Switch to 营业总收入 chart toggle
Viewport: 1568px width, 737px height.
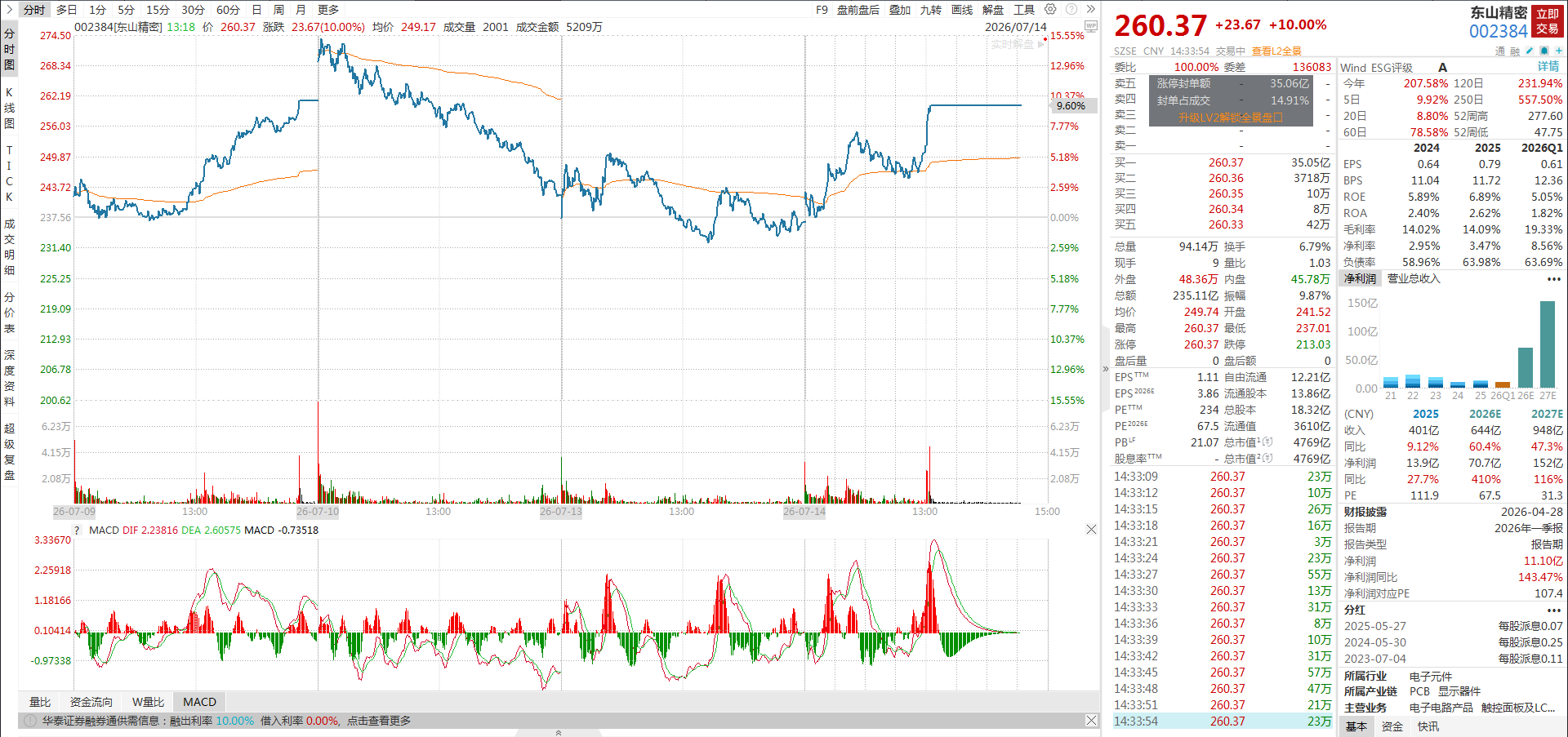(1414, 279)
